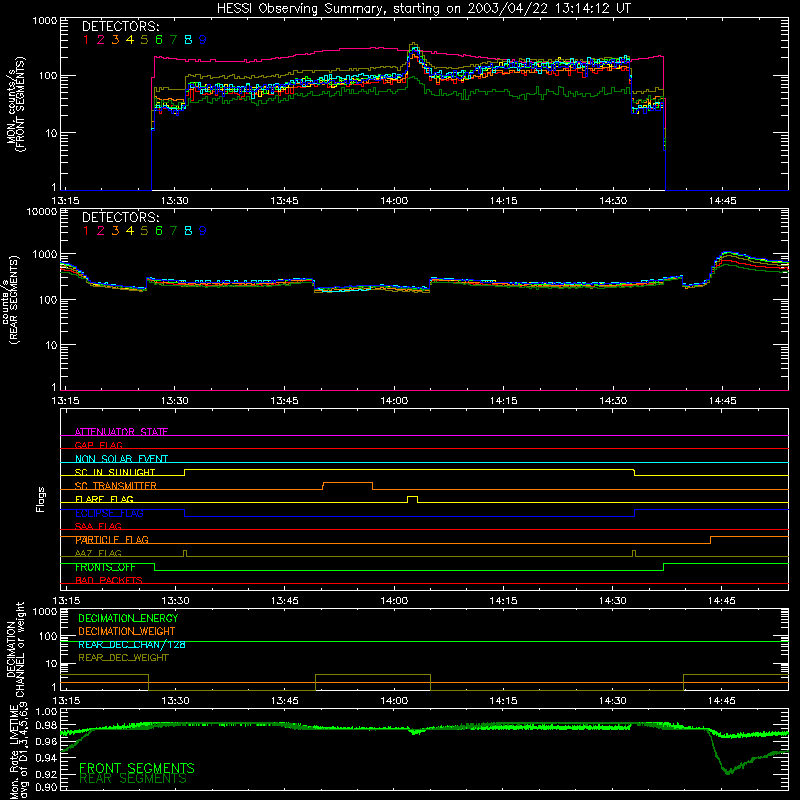The image size is (800, 800).
Task: Click olive detector 5 in rear segments legend
Action: point(144,231)
